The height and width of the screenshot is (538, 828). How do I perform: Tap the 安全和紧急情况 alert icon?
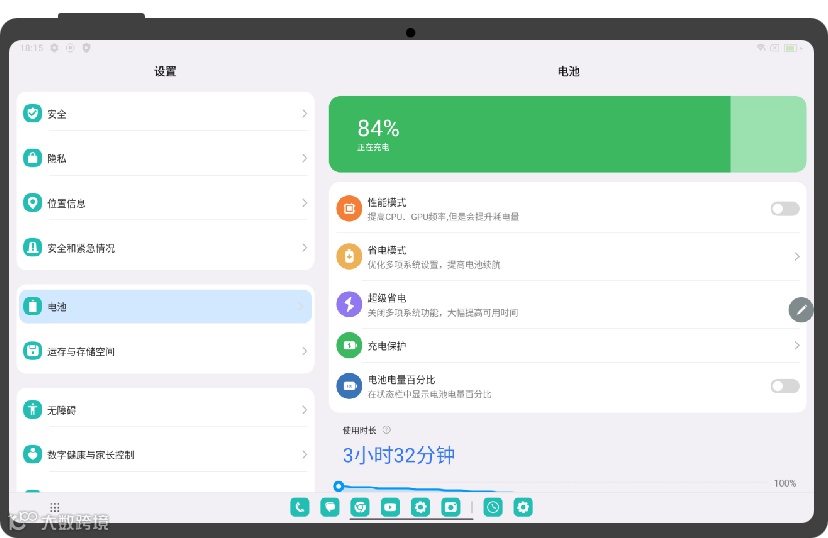coord(32,247)
